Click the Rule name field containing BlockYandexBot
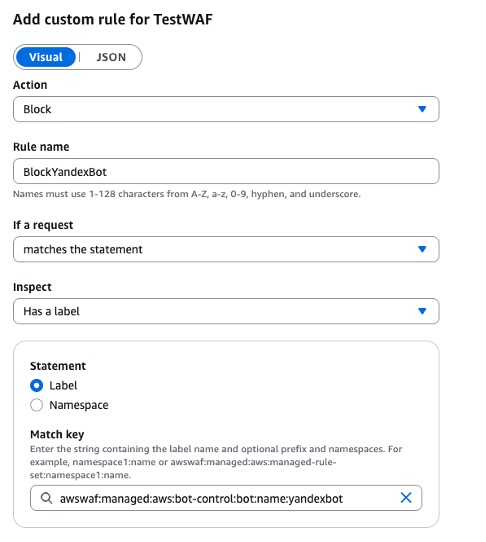 click(x=226, y=171)
